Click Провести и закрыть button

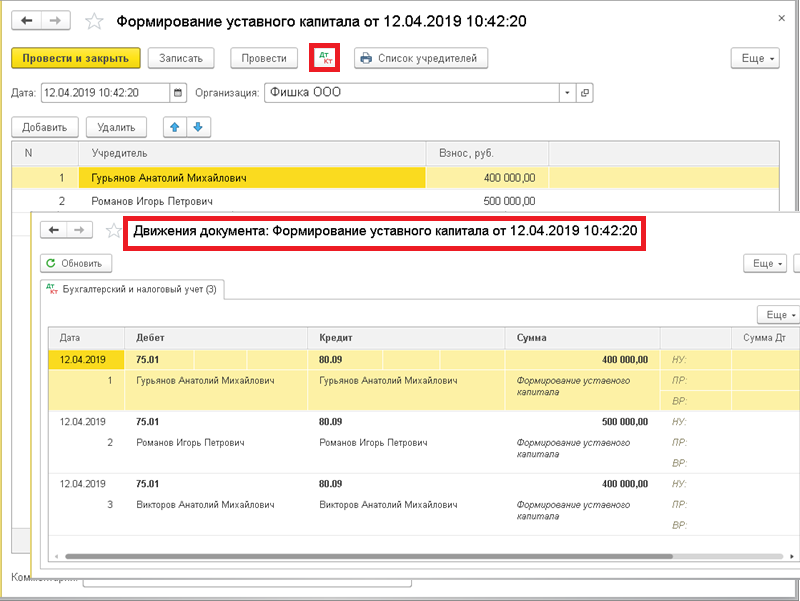pyautogui.click(x=76, y=58)
